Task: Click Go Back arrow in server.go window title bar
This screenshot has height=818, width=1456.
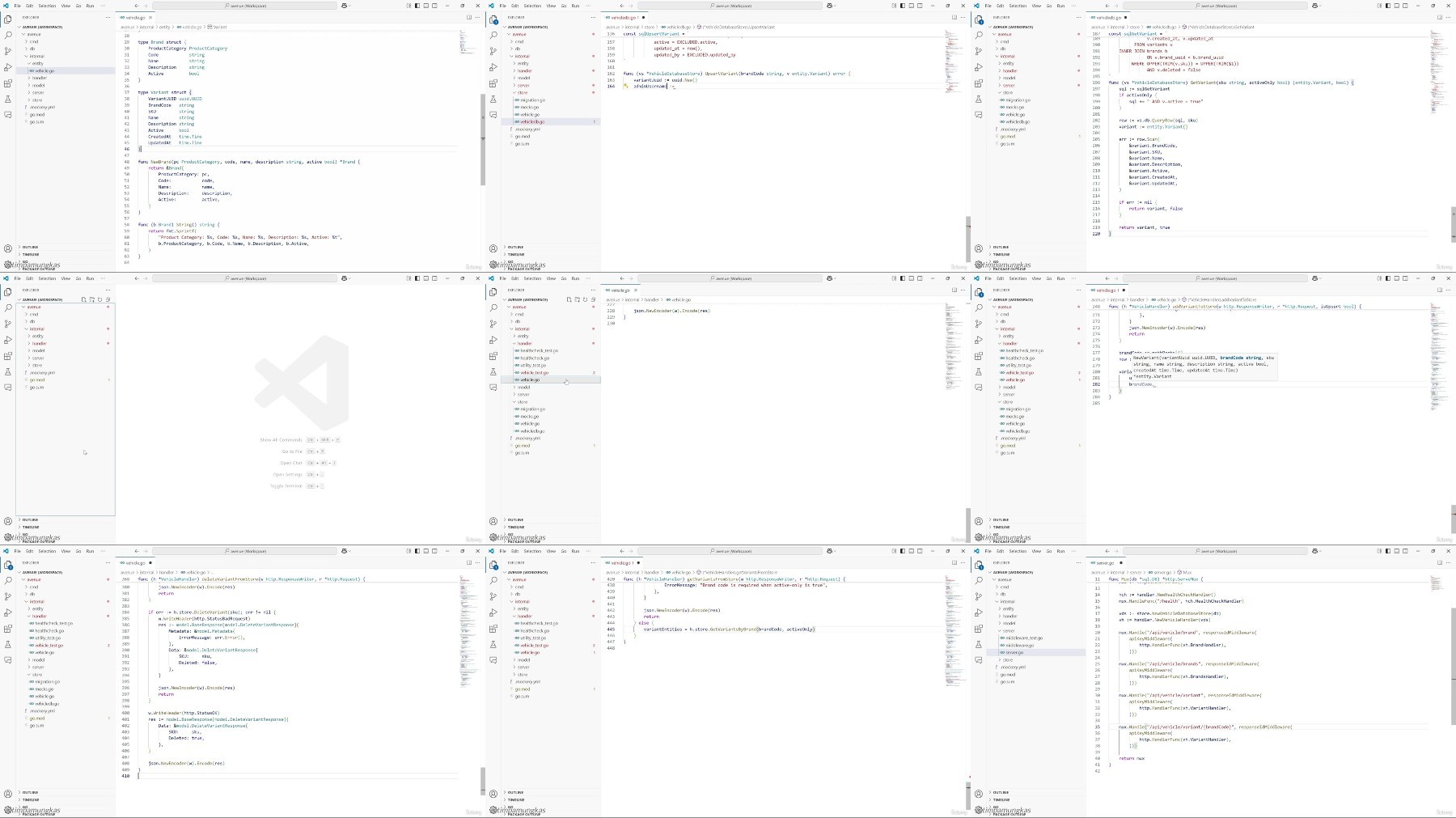Action: 1107,551
